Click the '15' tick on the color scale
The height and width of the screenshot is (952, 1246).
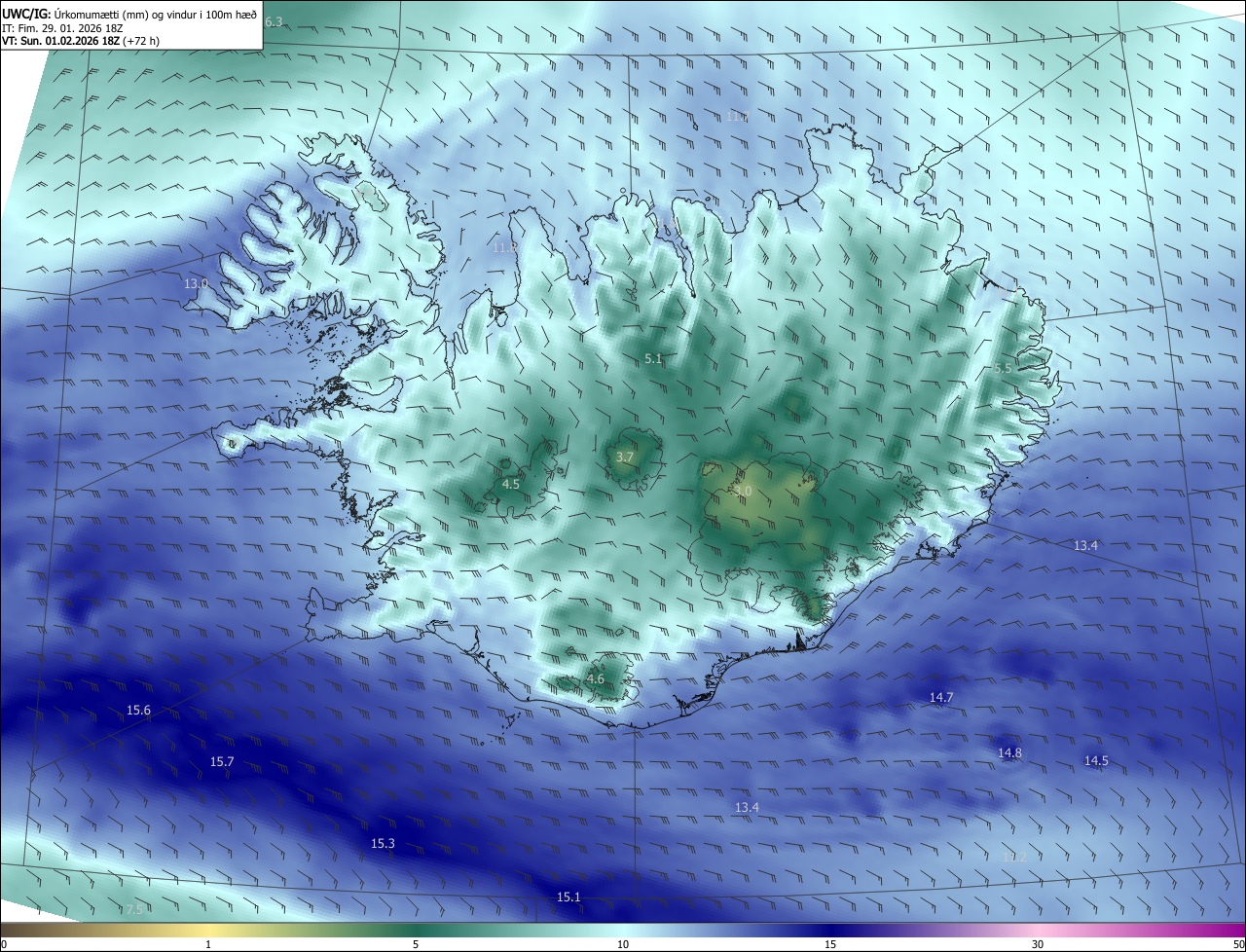(830, 944)
